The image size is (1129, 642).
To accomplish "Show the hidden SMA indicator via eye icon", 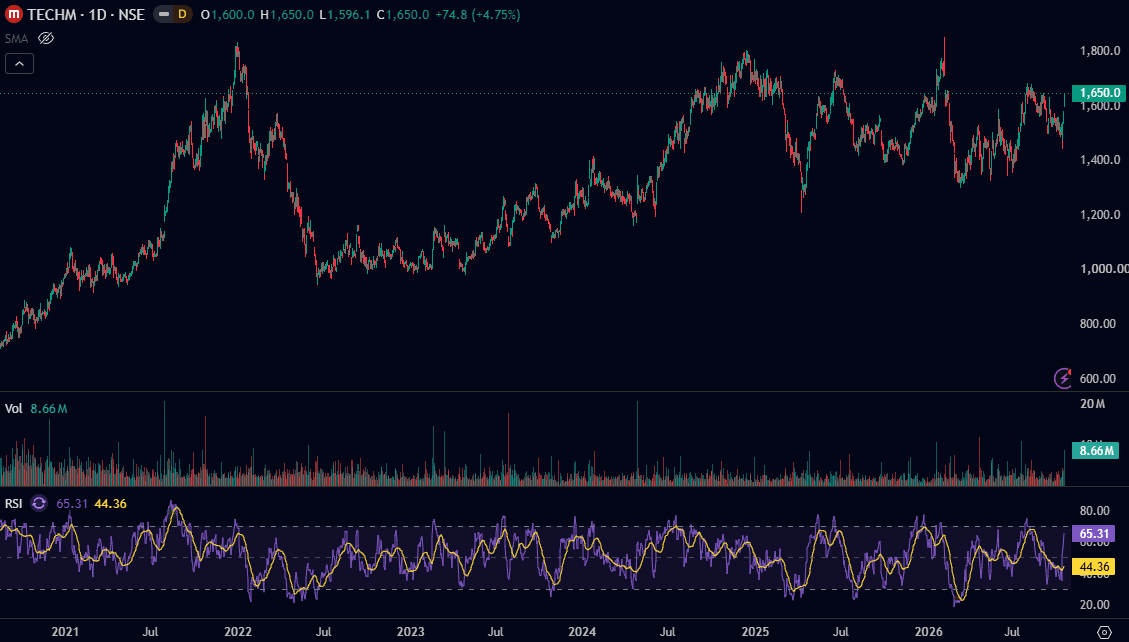I will click(46, 38).
